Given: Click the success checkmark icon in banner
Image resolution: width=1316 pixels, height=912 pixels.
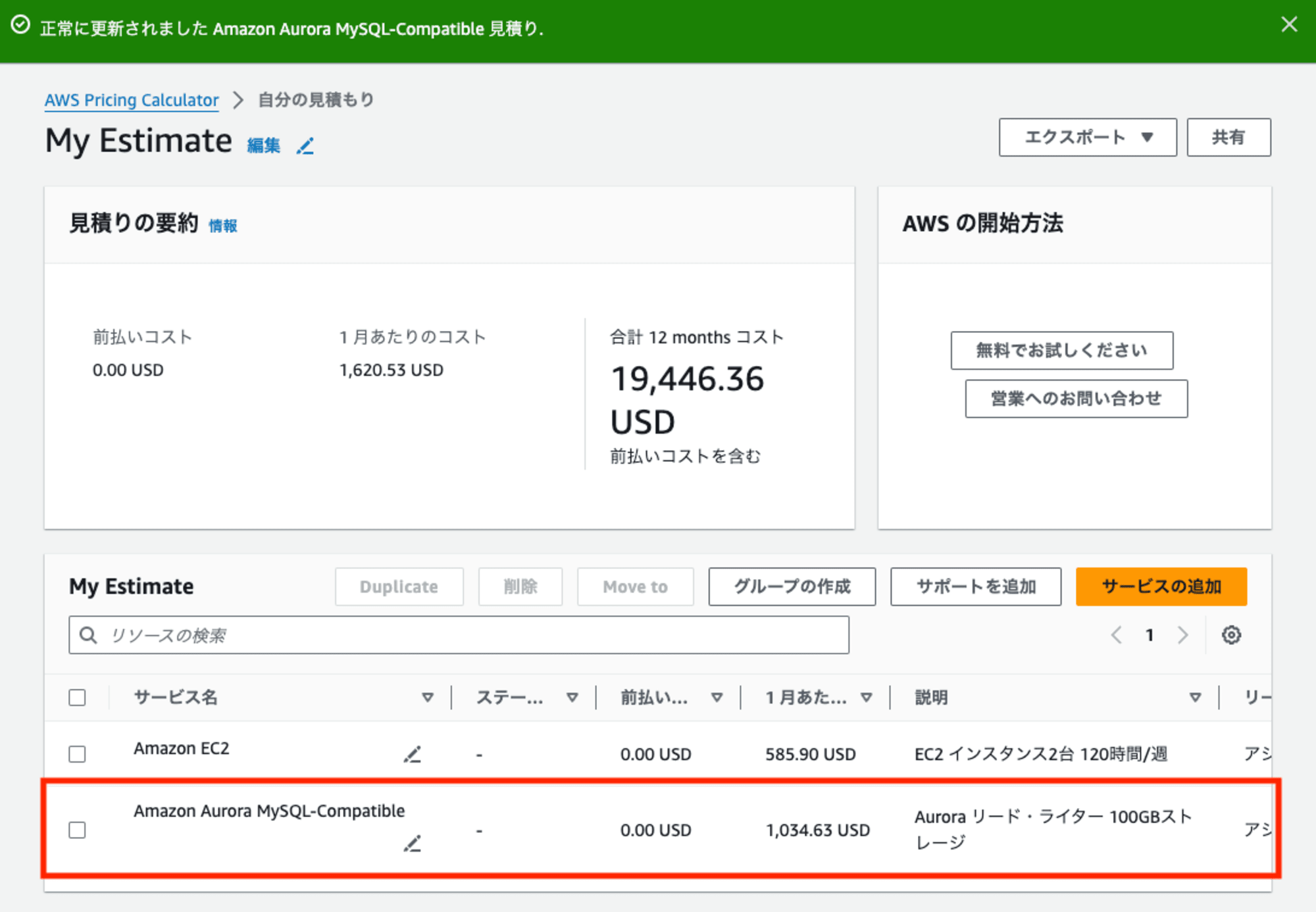Looking at the screenshot, I should click(x=21, y=25).
